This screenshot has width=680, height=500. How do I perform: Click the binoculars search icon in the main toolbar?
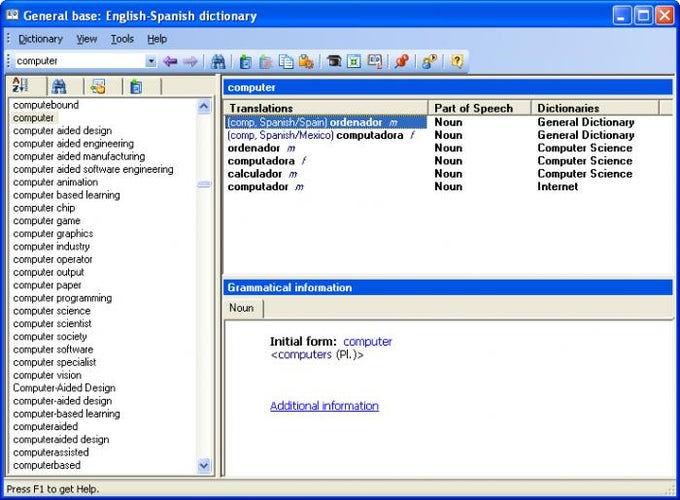tap(218, 62)
